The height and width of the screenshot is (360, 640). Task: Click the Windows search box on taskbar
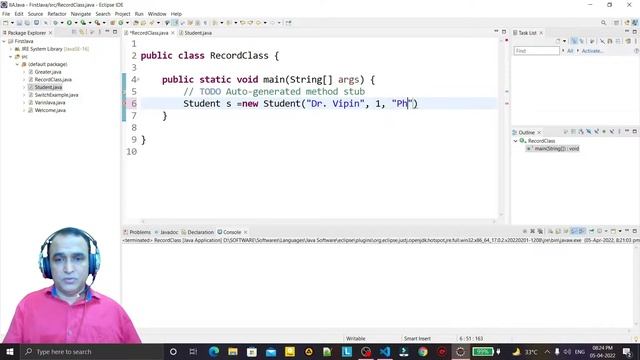[92, 351]
